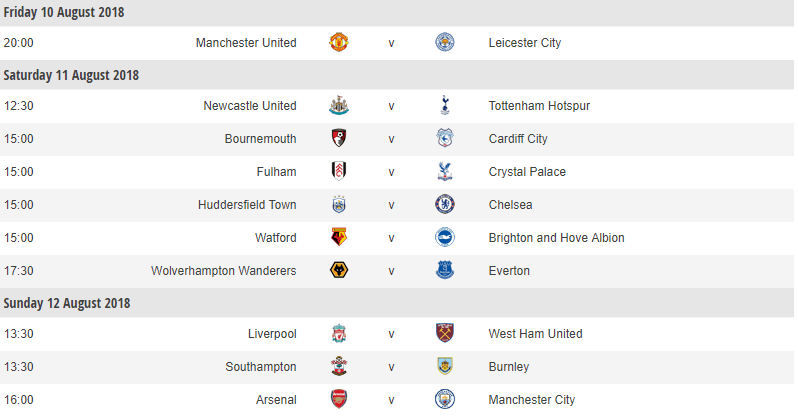Screen dimensions: 798x417
Task: Click the Manchester City club crest
Action: pyautogui.click(x=444, y=399)
